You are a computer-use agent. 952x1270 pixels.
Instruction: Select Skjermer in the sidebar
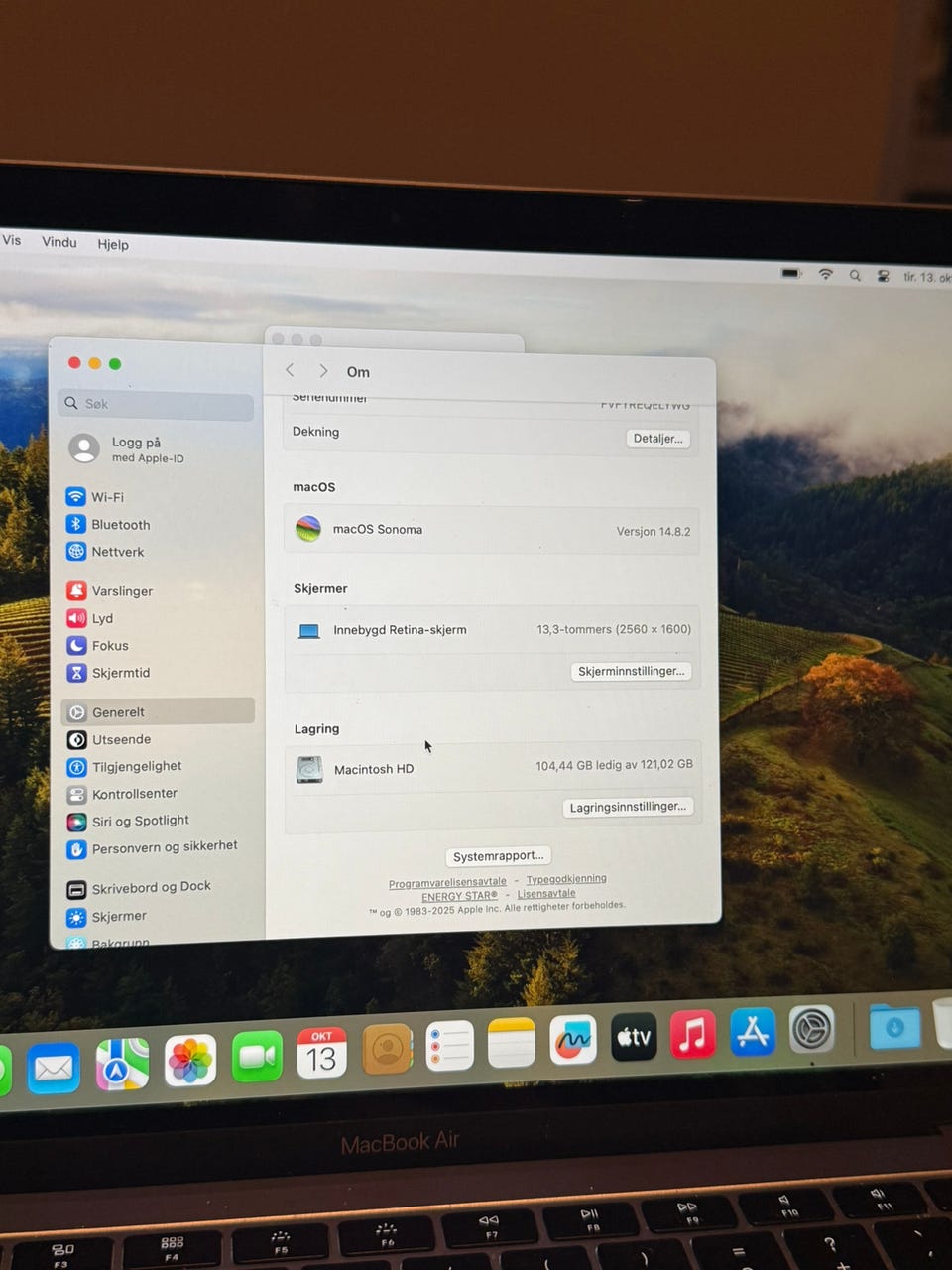coord(107,917)
